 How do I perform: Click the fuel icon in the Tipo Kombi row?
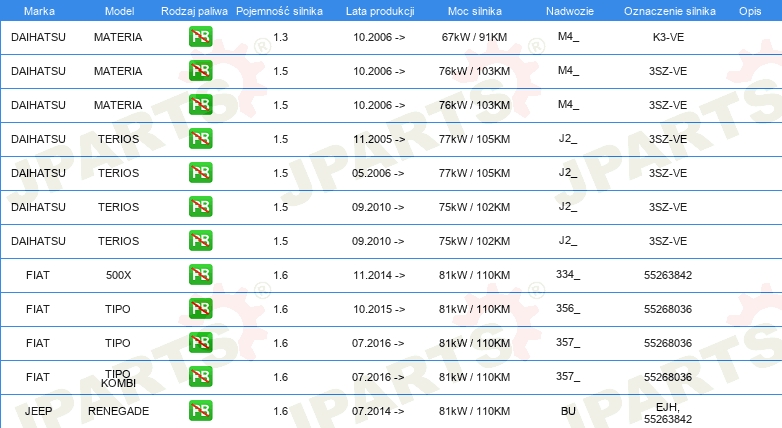pyautogui.click(x=200, y=377)
